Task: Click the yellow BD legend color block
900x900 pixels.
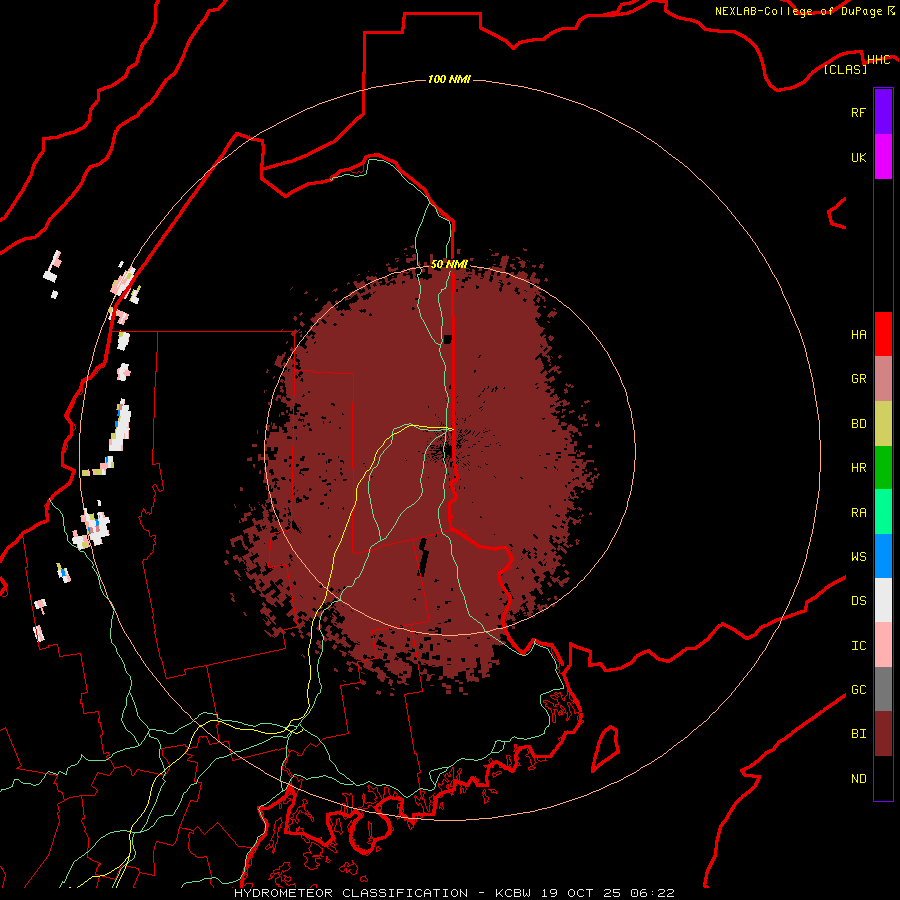Action: tap(883, 423)
